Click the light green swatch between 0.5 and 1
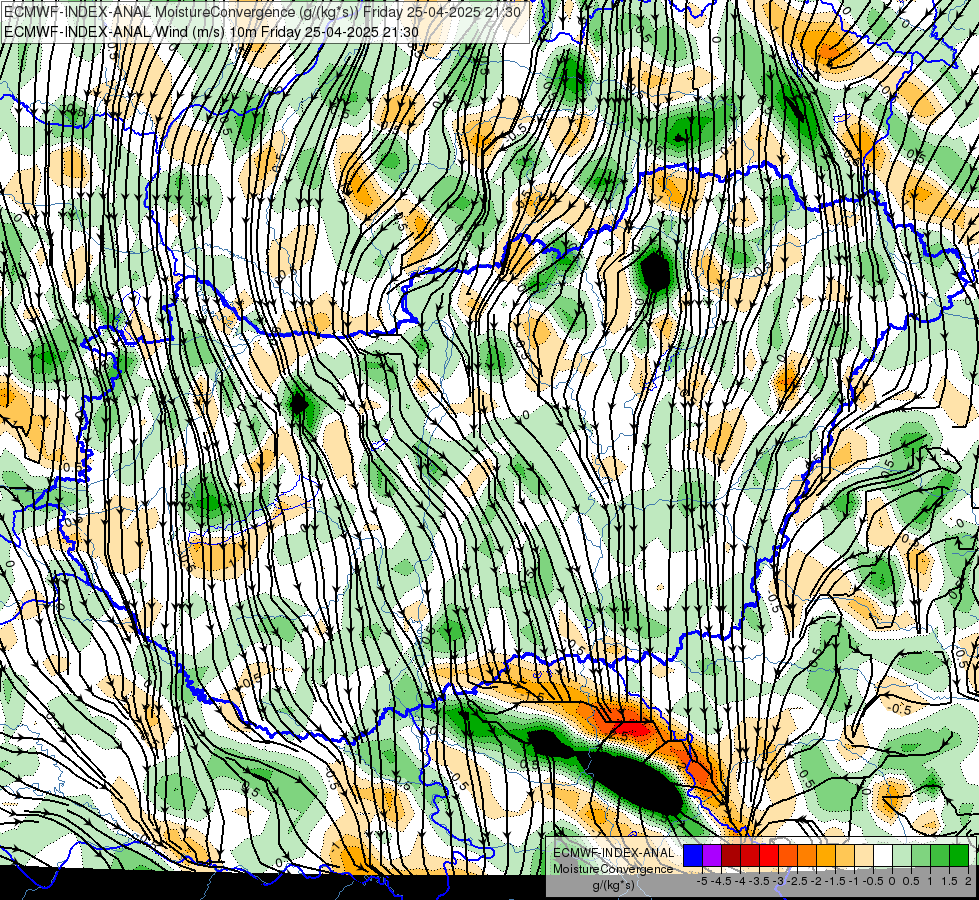 point(921,856)
